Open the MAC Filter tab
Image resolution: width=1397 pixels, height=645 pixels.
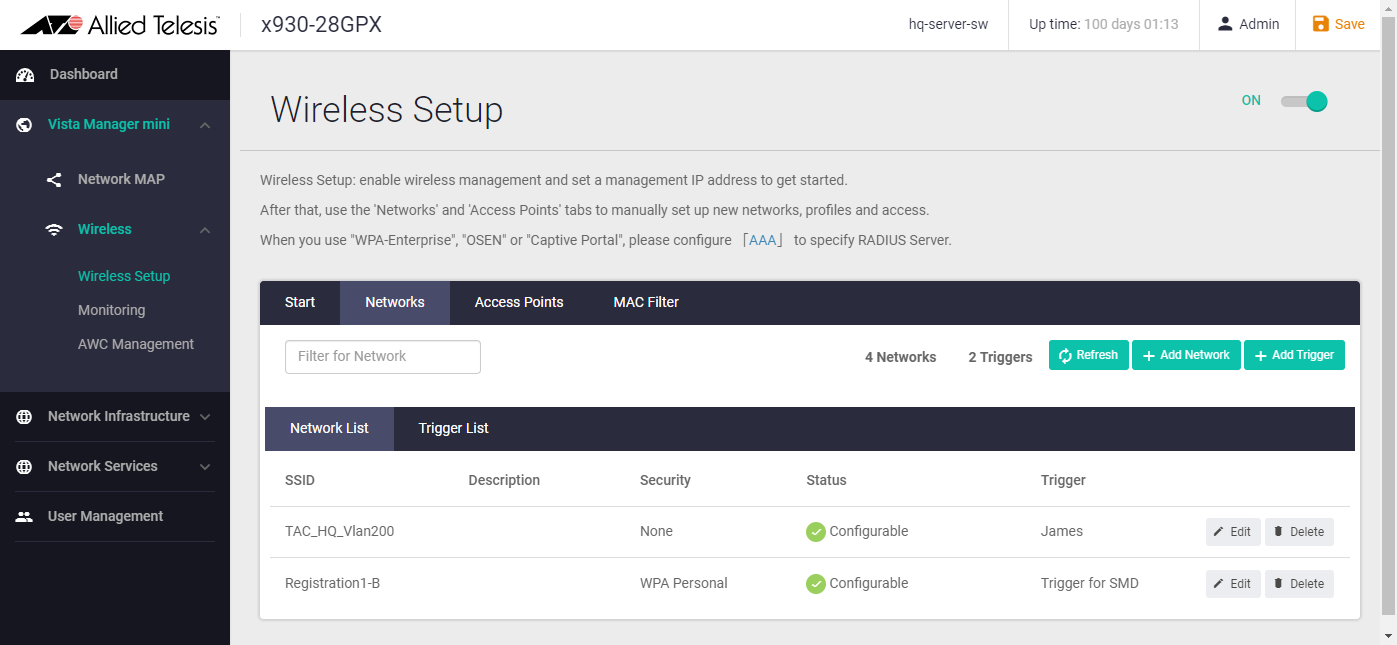[646, 302]
